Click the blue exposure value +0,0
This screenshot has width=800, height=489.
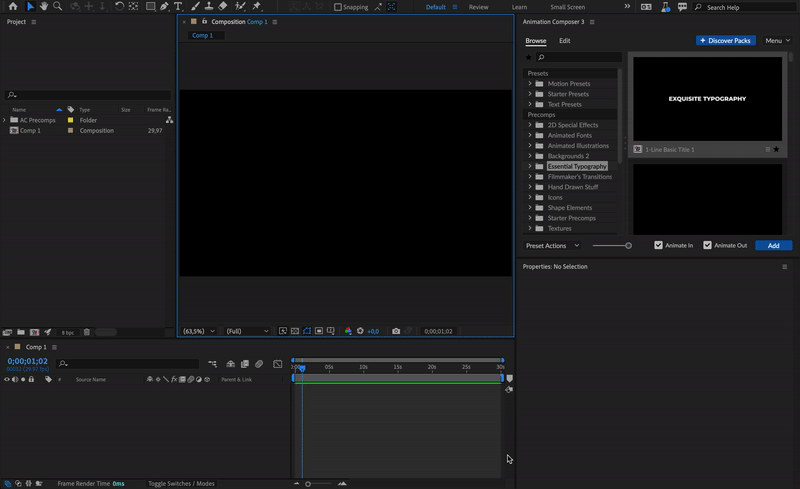[373, 331]
